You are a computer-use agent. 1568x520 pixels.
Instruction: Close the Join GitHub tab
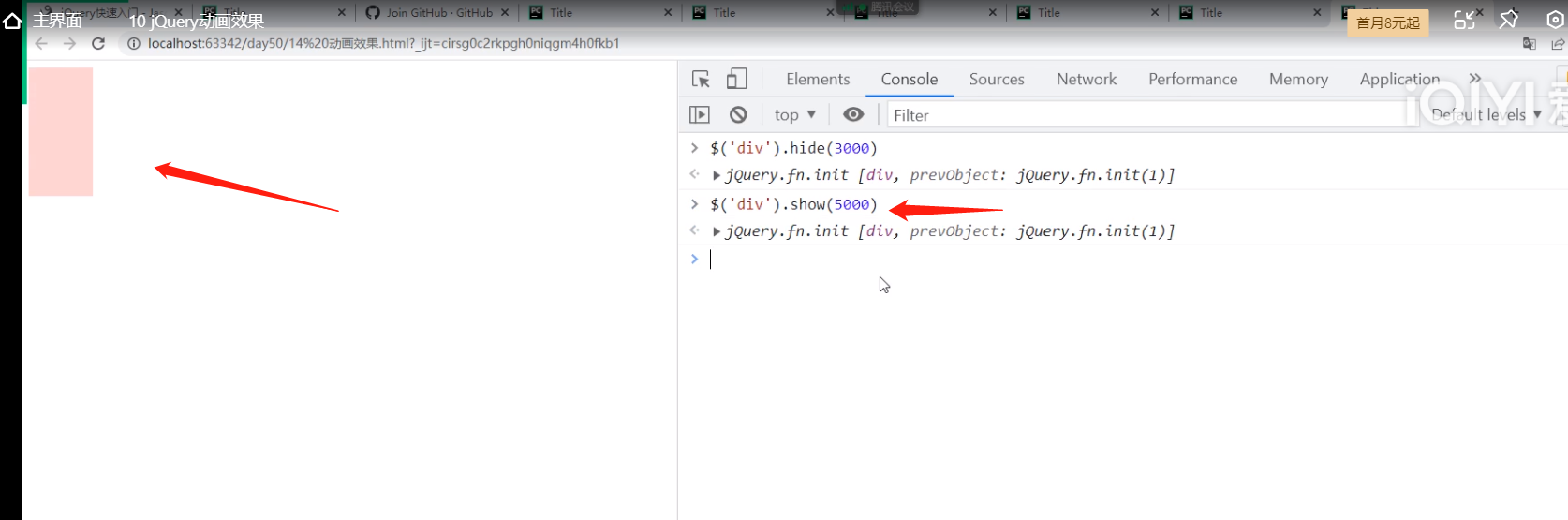coord(505,13)
